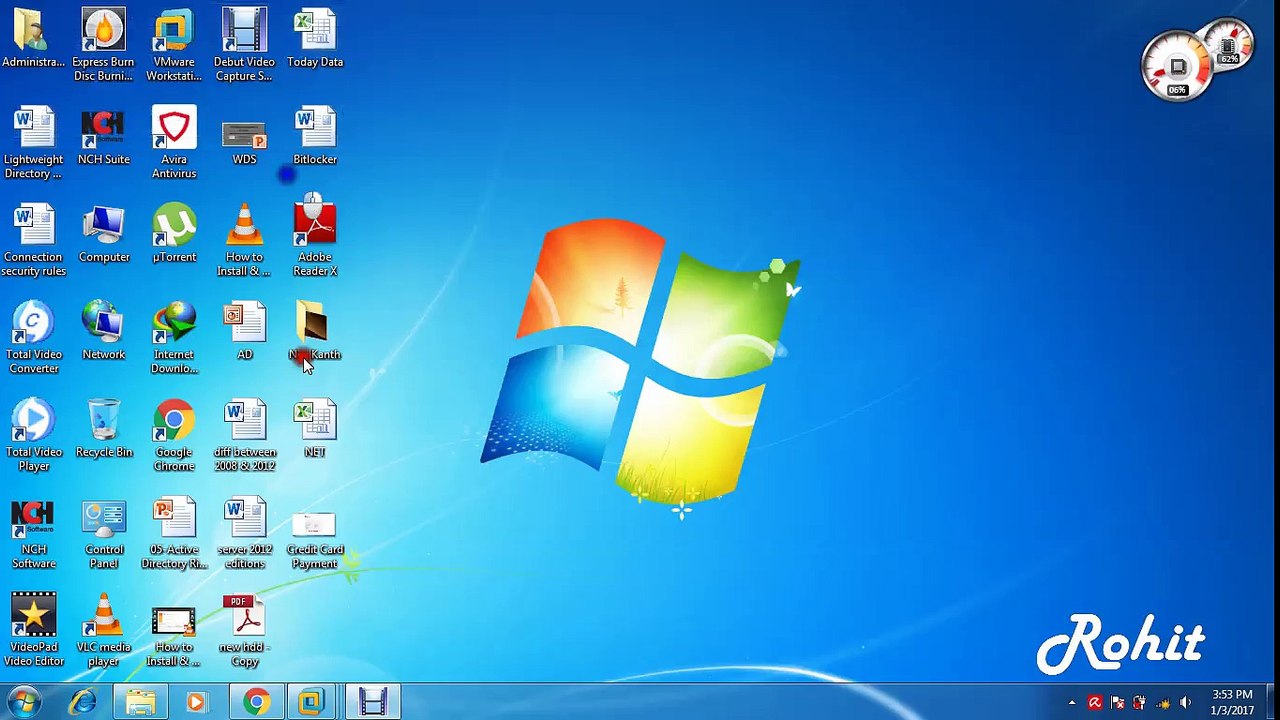This screenshot has height=720, width=1280.
Task: Launch VLC media player desktop shortcut
Action: [x=104, y=631]
